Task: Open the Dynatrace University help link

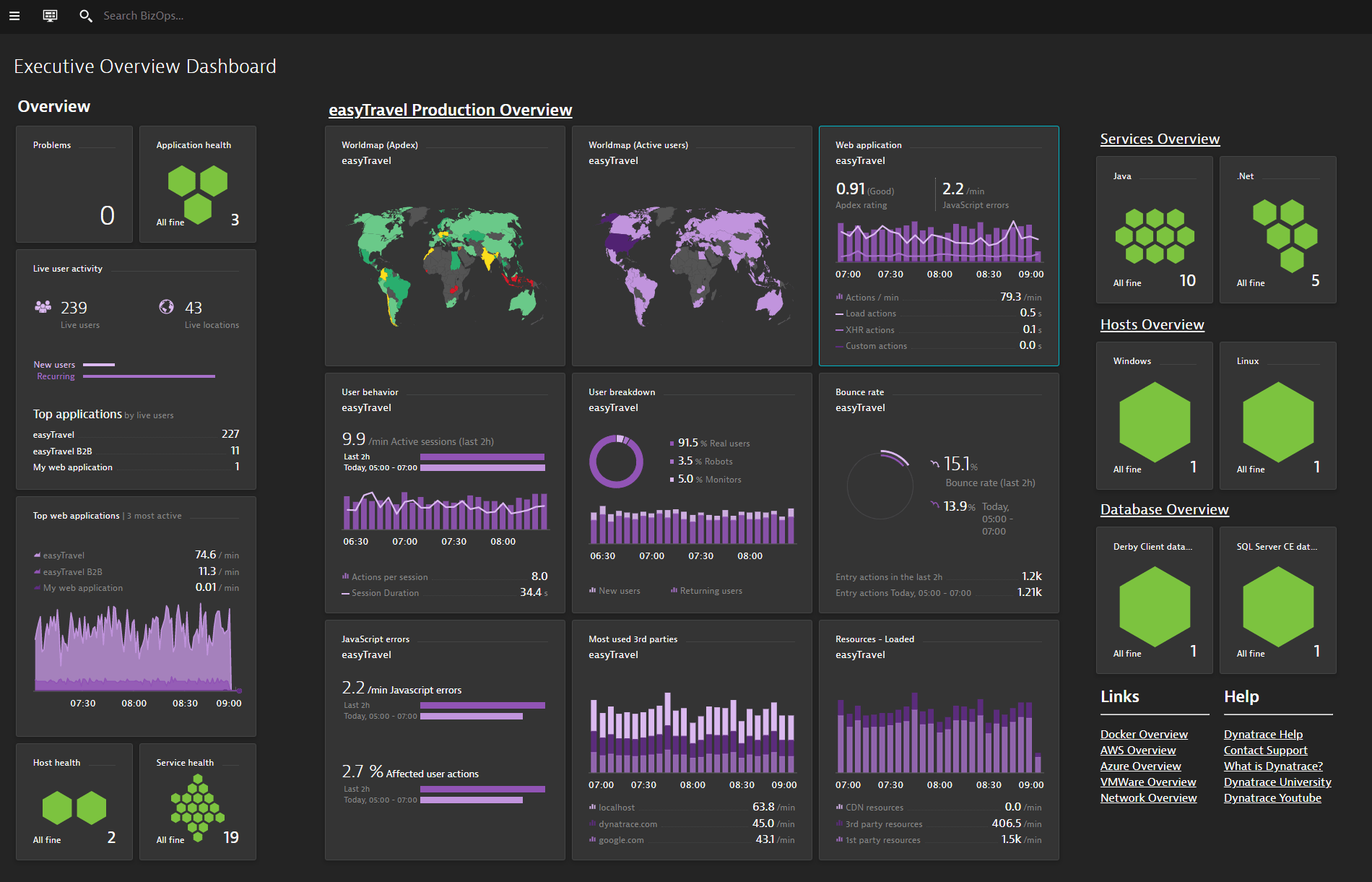Action: [x=1277, y=782]
